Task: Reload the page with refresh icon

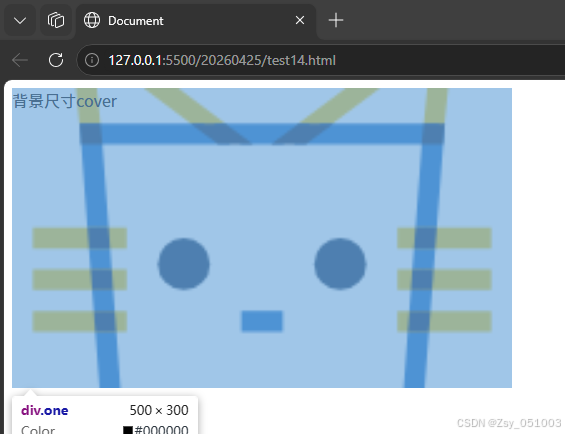Action: 56,60
